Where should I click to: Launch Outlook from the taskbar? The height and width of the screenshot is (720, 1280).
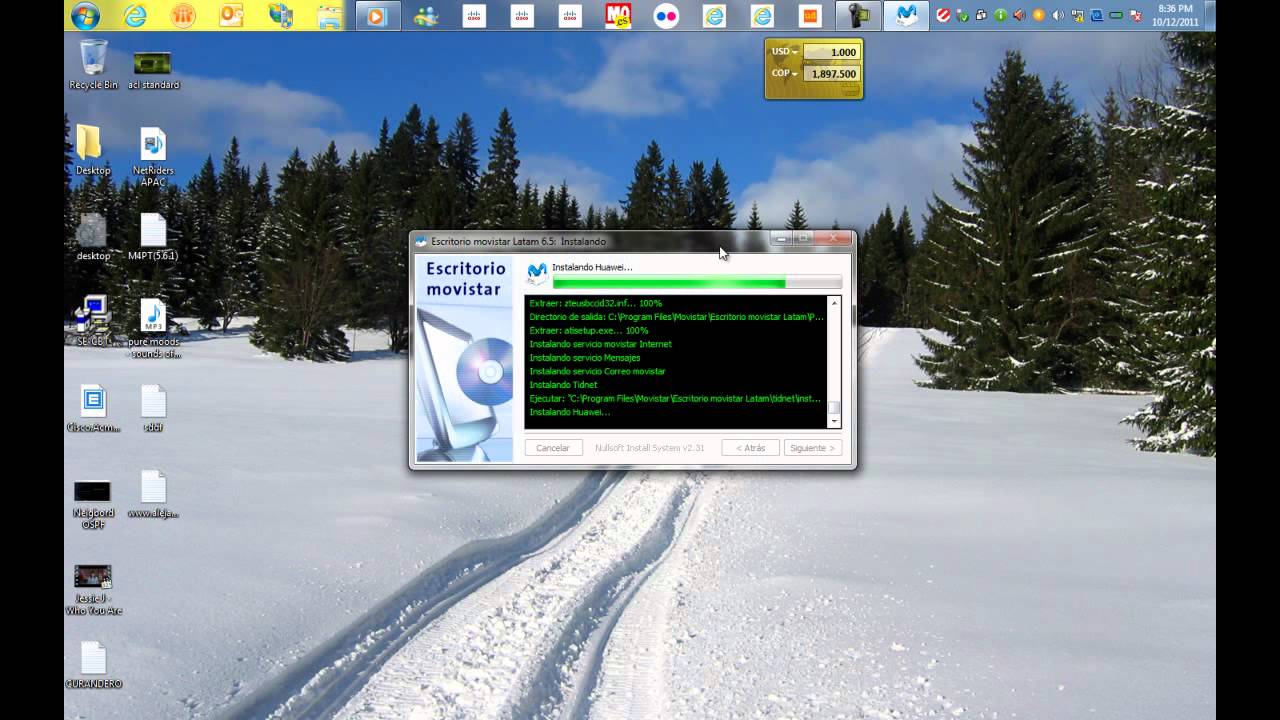pos(231,16)
